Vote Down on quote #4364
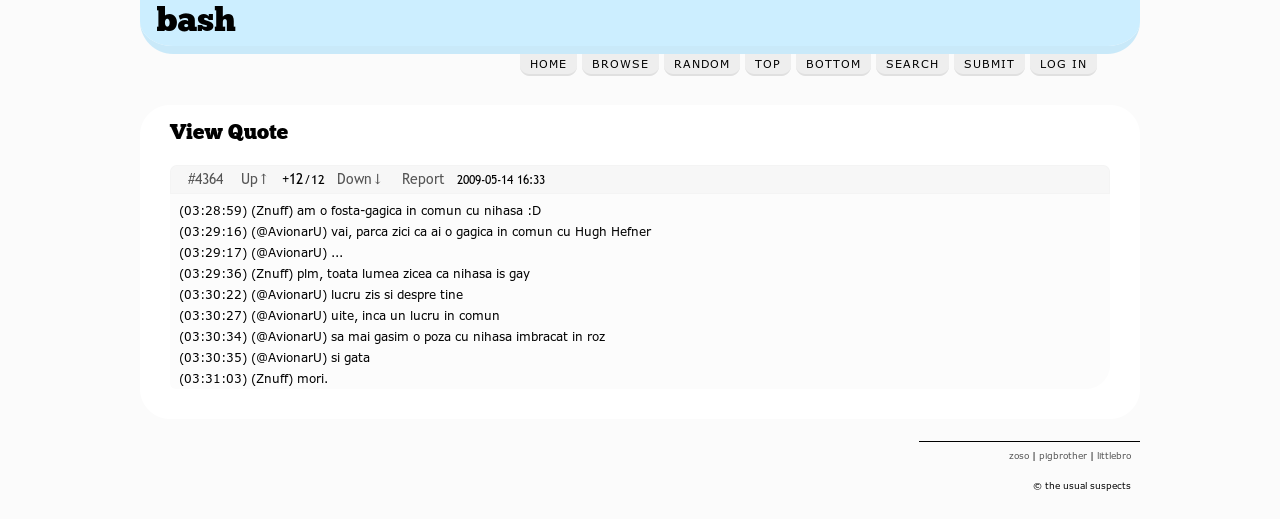Screen dimensions: 1280x519 point(359,179)
